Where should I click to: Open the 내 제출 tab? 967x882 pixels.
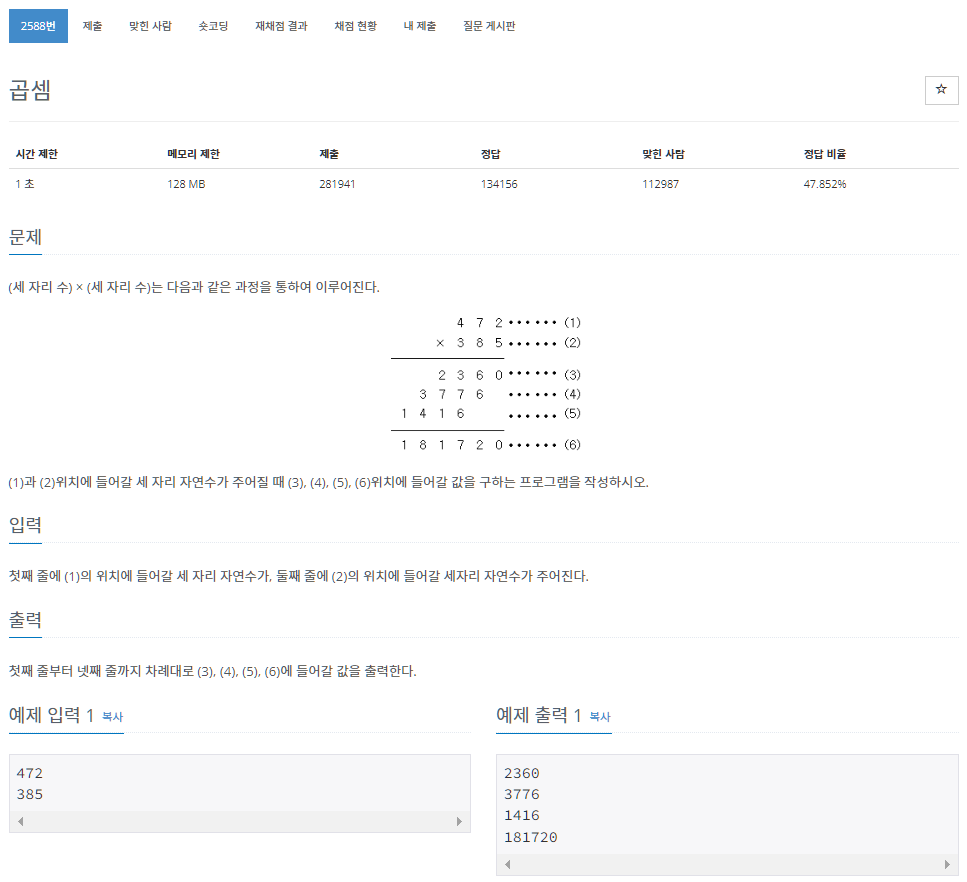click(419, 26)
